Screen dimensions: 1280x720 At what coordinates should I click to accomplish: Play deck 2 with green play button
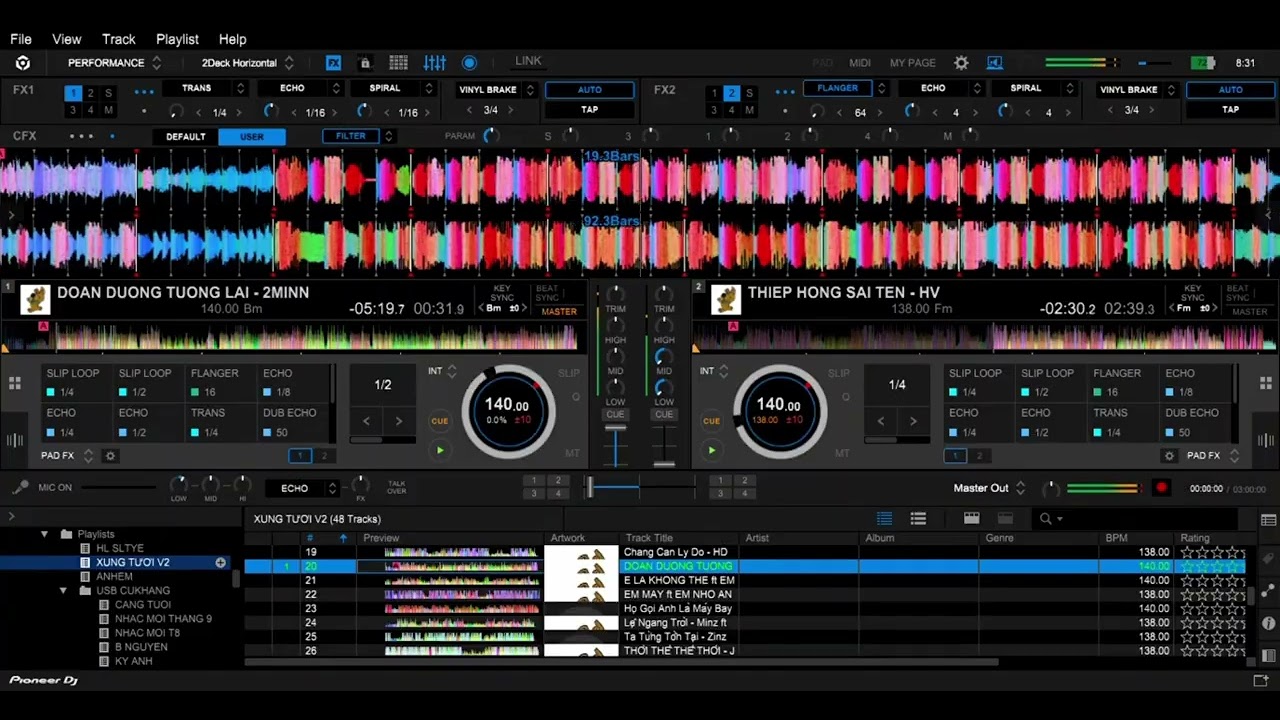point(711,451)
